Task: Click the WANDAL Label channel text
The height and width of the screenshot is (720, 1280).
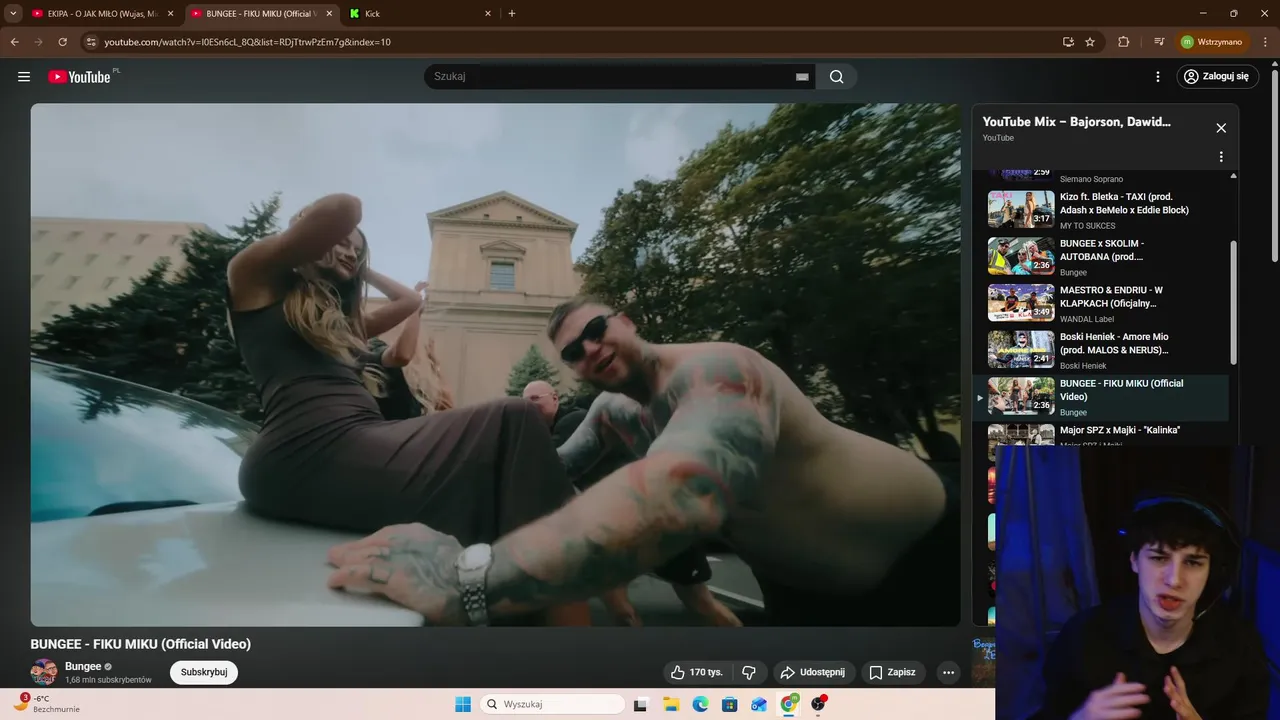Action: (x=1086, y=319)
